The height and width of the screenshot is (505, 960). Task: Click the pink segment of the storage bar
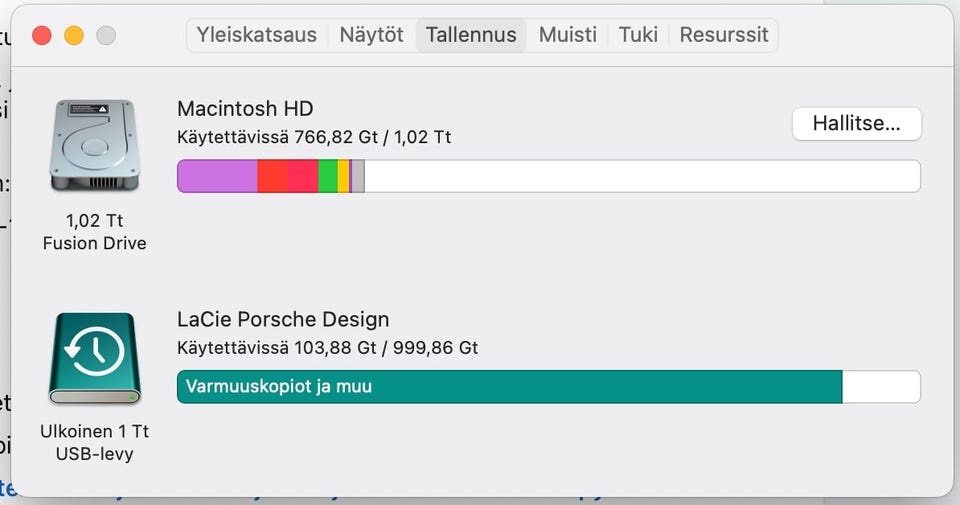click(303, 176)
